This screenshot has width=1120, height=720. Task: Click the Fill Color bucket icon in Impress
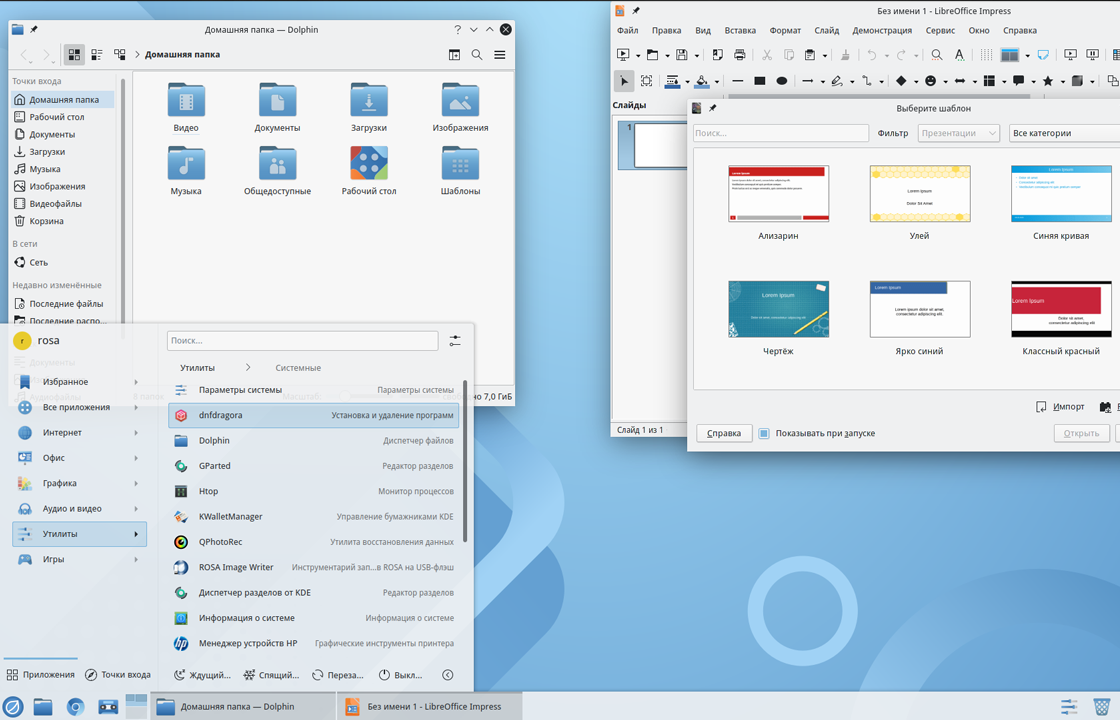pyautogui.click(x=702, y=81)
